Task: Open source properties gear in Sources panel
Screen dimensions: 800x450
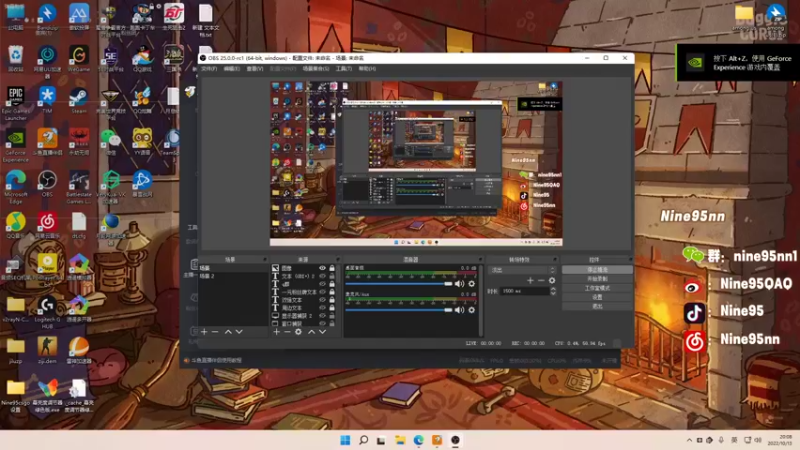Action: point(298,332)
